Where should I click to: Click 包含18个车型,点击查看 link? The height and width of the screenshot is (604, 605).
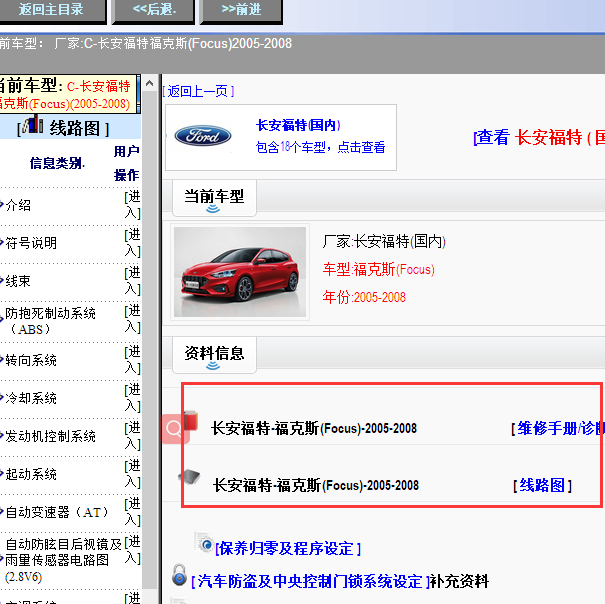(320, 147)
